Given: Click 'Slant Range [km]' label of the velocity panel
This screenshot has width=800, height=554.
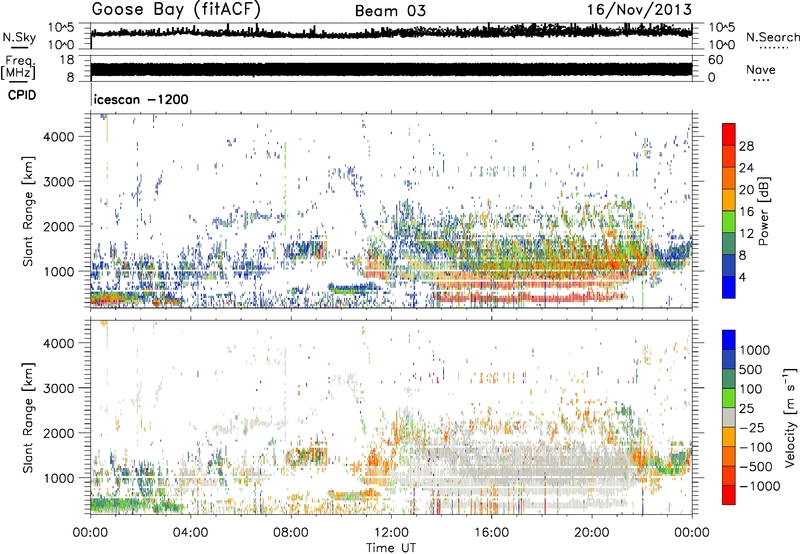Looking at the screenshot, I should tap(28, 417).
